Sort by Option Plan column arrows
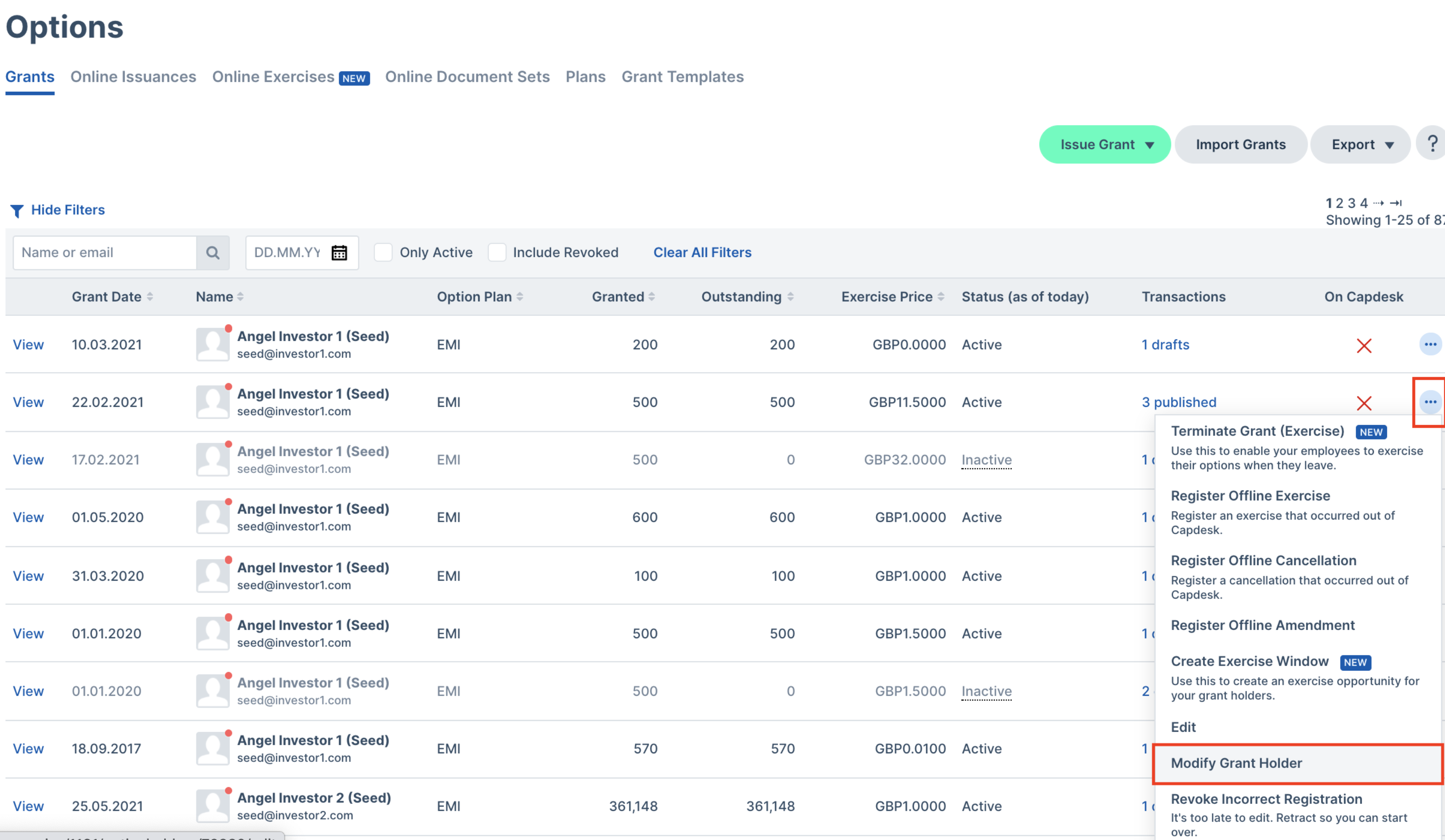 click(520, 296)
